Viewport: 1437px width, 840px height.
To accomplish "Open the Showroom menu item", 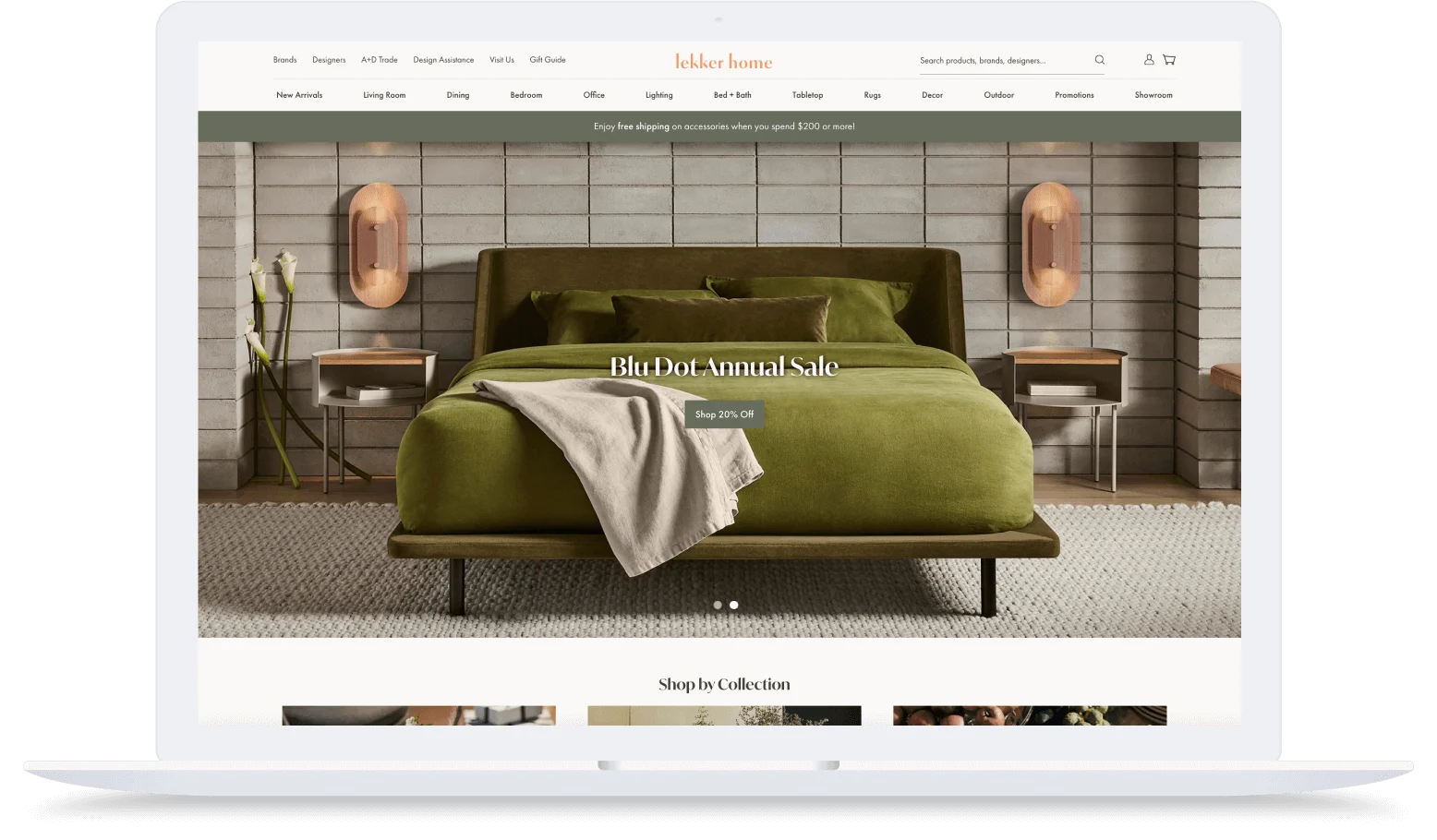I will (1153, 95).
